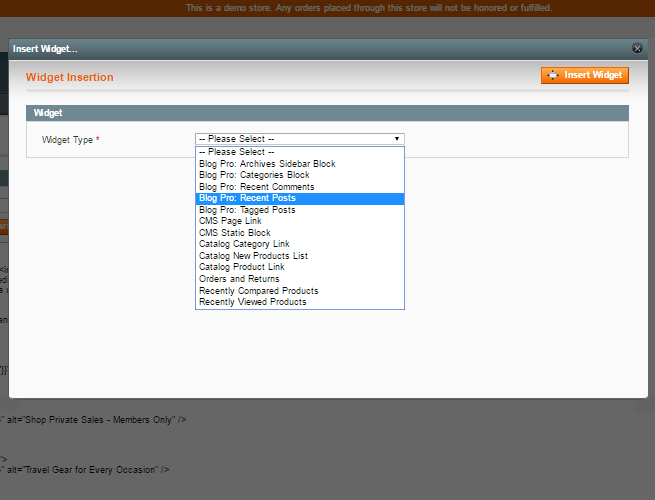This screenshot has height=500, width=655.
Task: Select highlighted Blog Pro: Recent Posts
Action: pos(247,198)
